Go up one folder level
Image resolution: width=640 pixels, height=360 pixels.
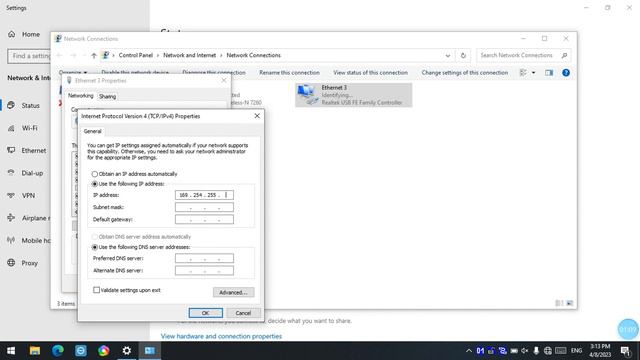click(94, 56)
